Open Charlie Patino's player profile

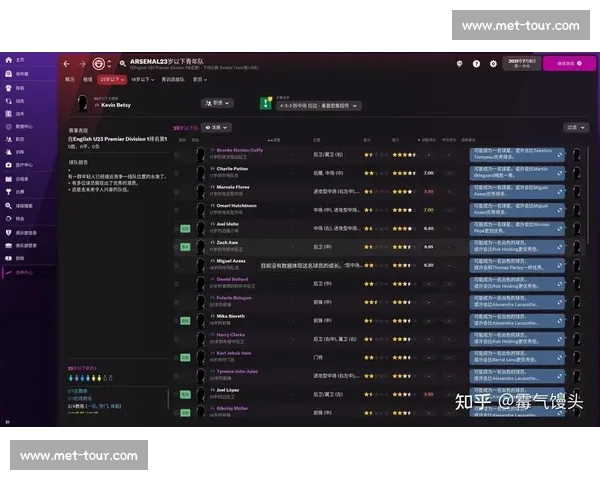click(x=232, y=169)
